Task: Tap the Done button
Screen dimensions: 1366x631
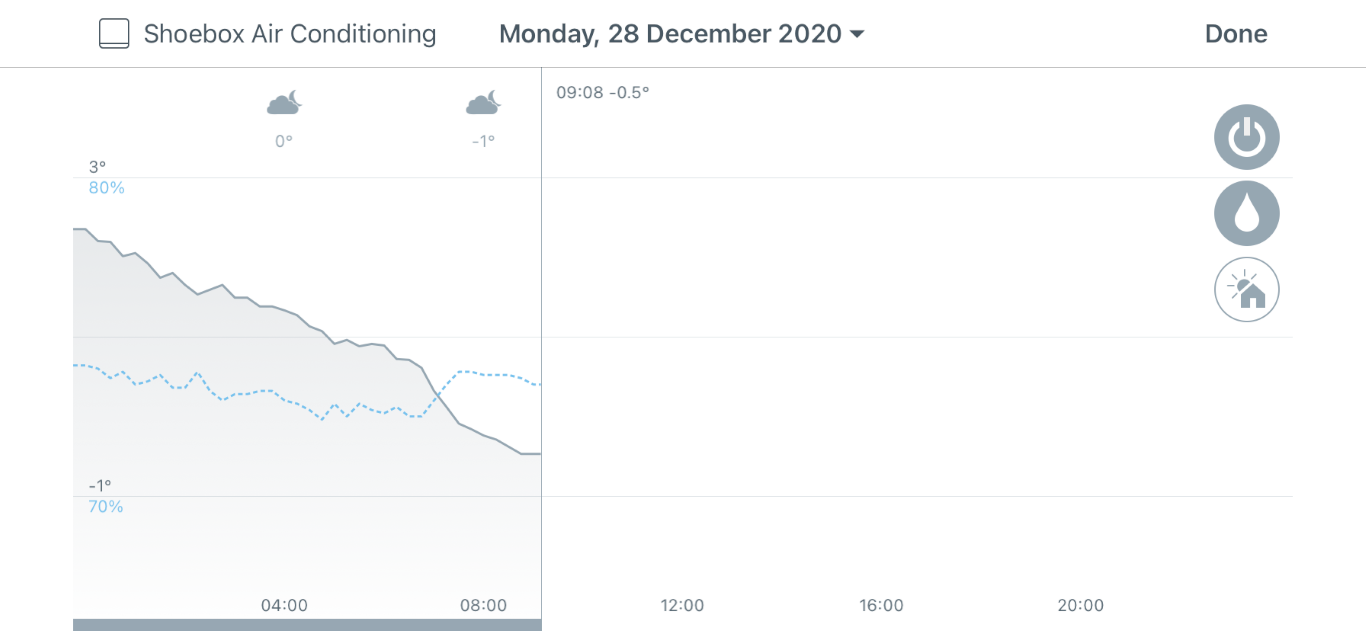Action: click(1236, 34)
